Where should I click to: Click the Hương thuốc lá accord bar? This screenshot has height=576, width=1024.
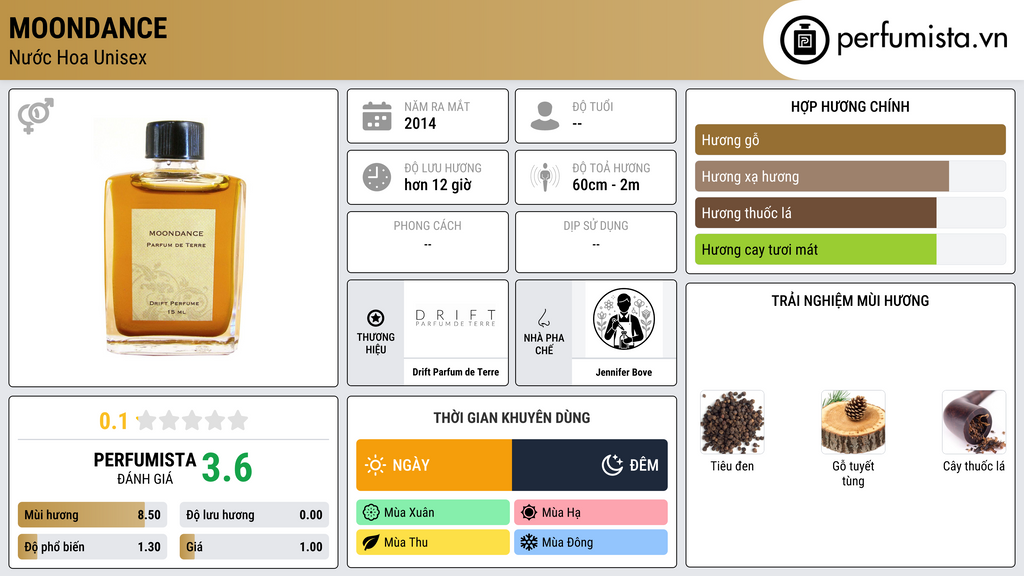[850, 213]
